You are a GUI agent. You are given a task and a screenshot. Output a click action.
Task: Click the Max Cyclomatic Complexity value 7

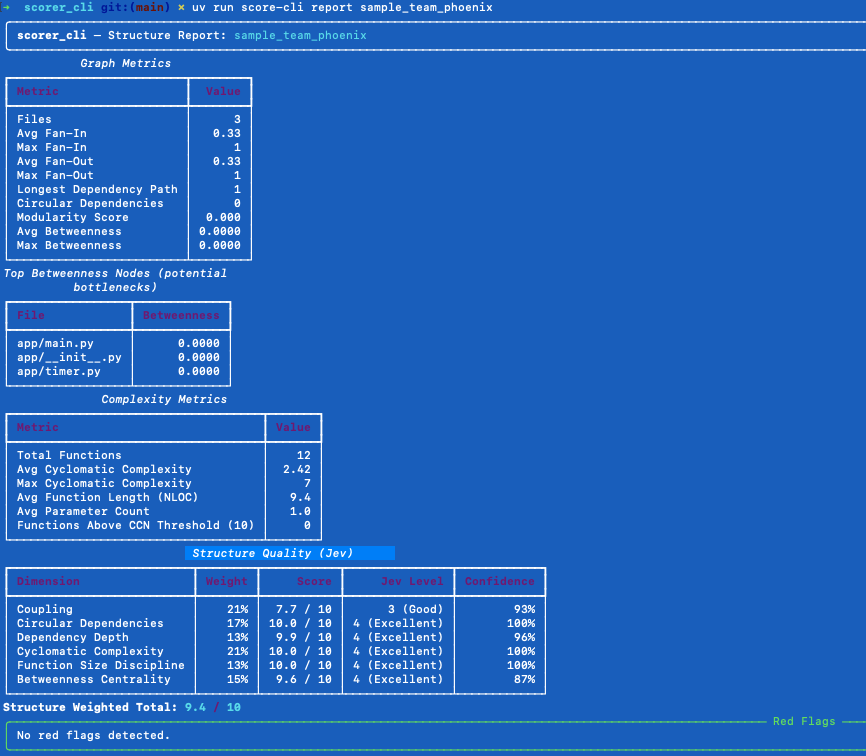point(307,483)
